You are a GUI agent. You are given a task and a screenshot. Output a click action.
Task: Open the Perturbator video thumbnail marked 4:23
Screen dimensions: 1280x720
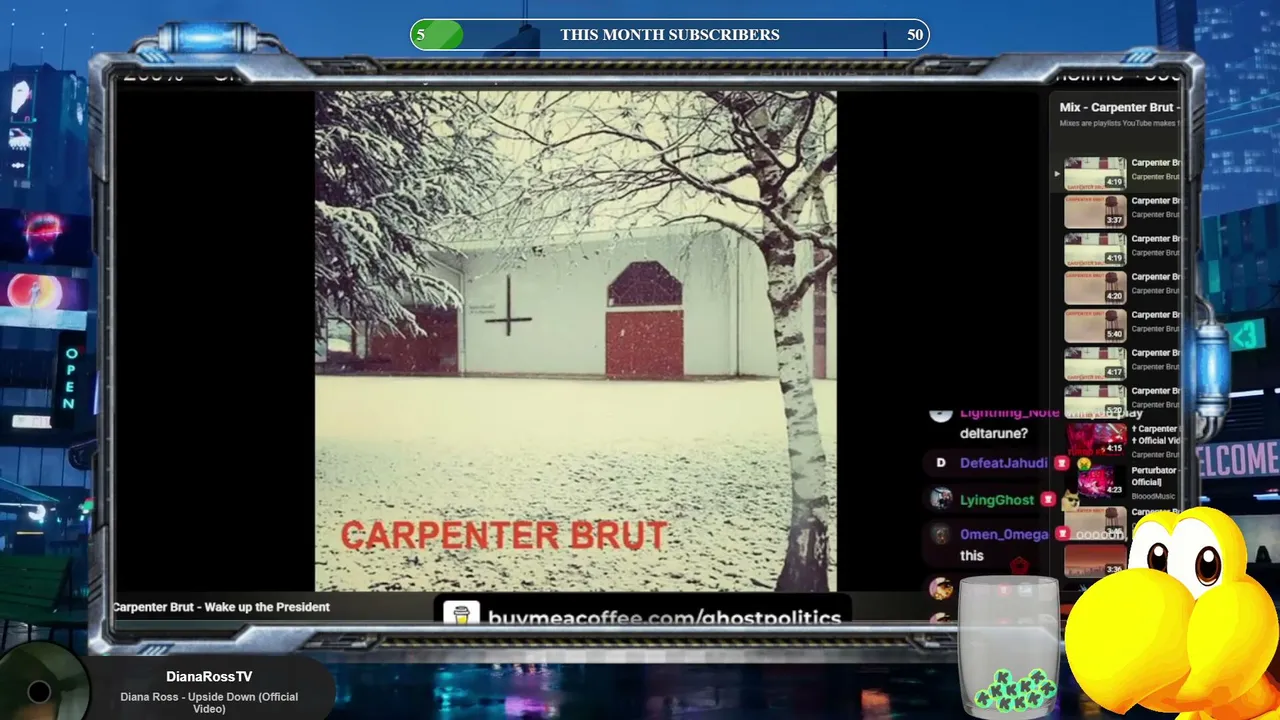(1097, 481)
